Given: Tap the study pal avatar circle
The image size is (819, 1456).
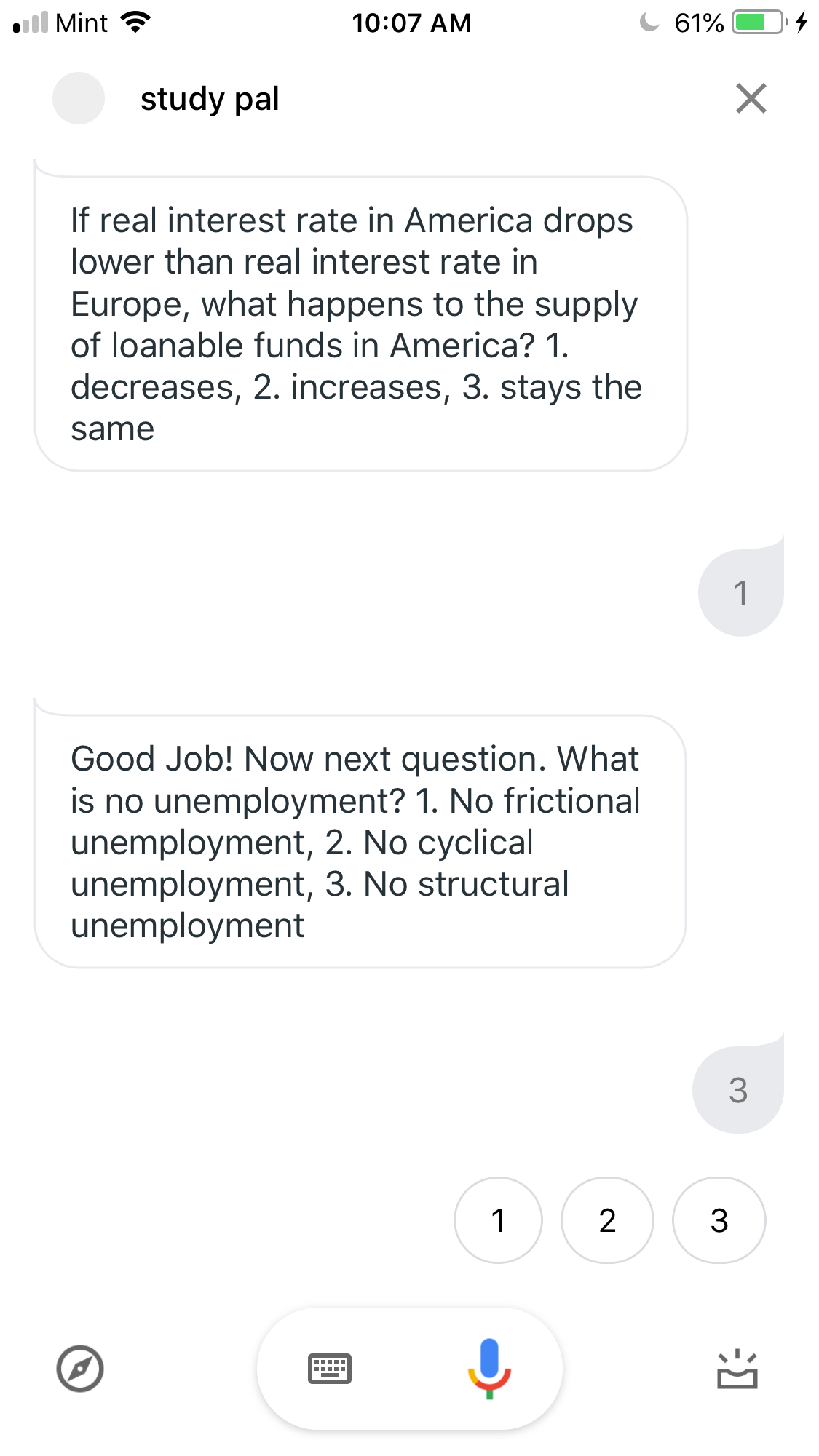Looking at the screenshot, I should (79, 98).
